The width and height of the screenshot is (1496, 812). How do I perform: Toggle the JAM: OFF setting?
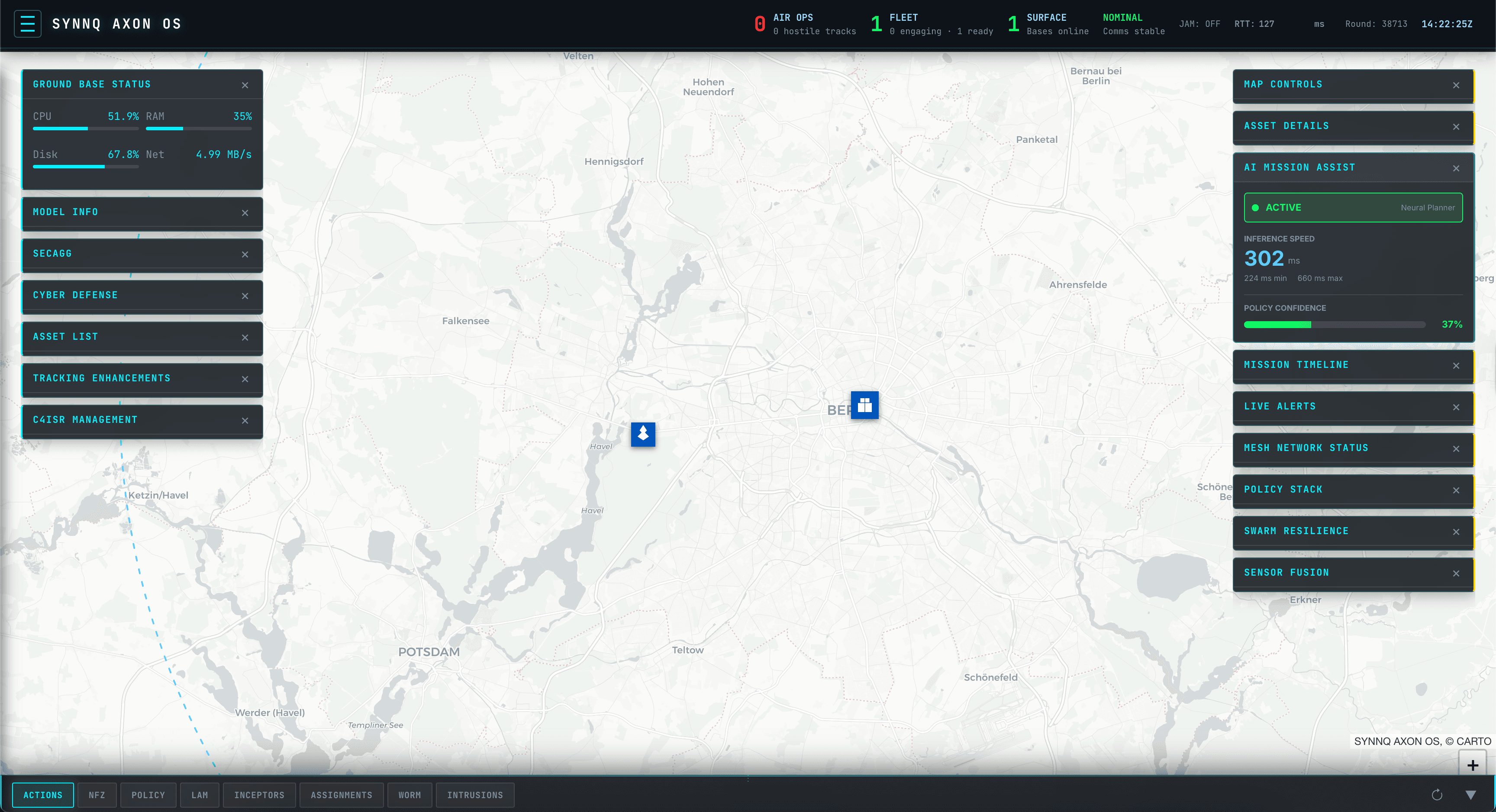[1200, 24]
